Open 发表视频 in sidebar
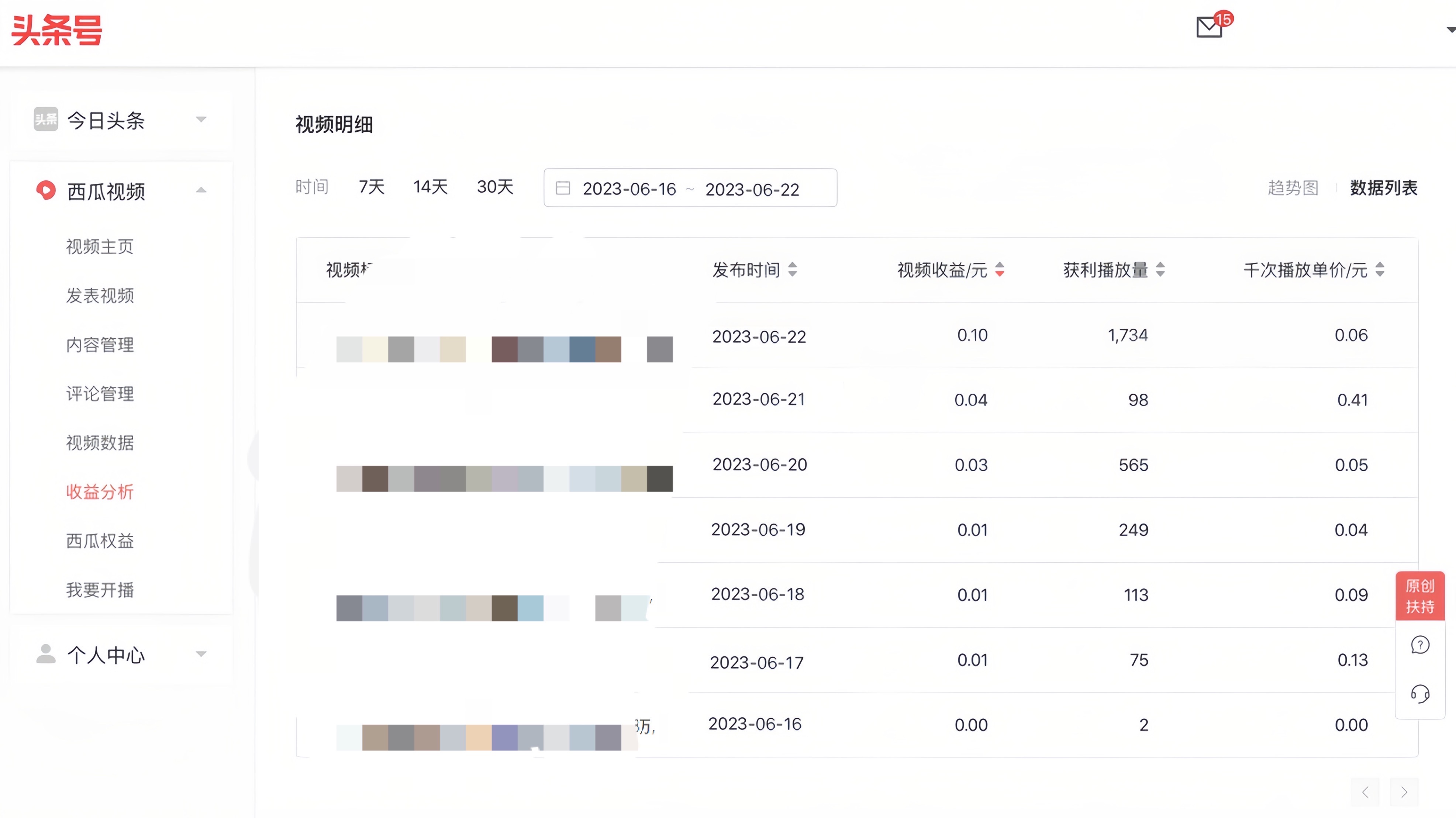Viewport: 1456px width, 818px height. click(100, 296)
